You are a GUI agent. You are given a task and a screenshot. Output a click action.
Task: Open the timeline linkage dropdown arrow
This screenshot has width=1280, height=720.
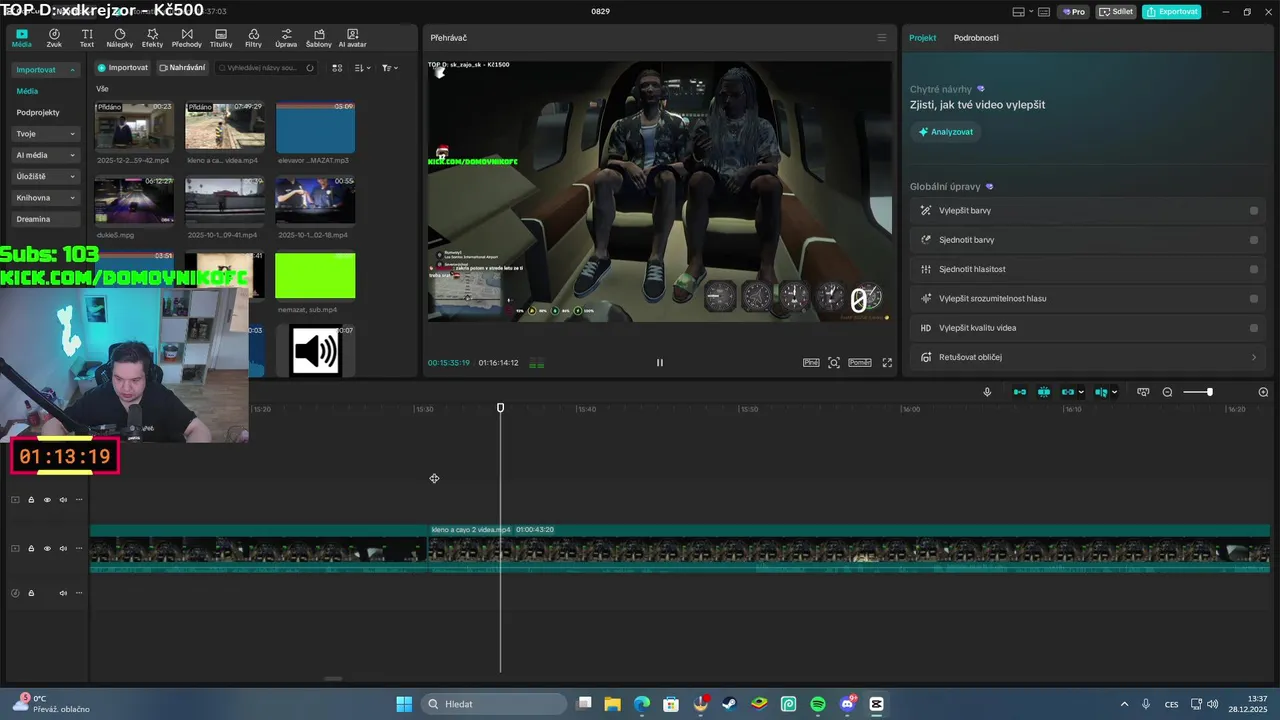click(x=1081, y=392)
